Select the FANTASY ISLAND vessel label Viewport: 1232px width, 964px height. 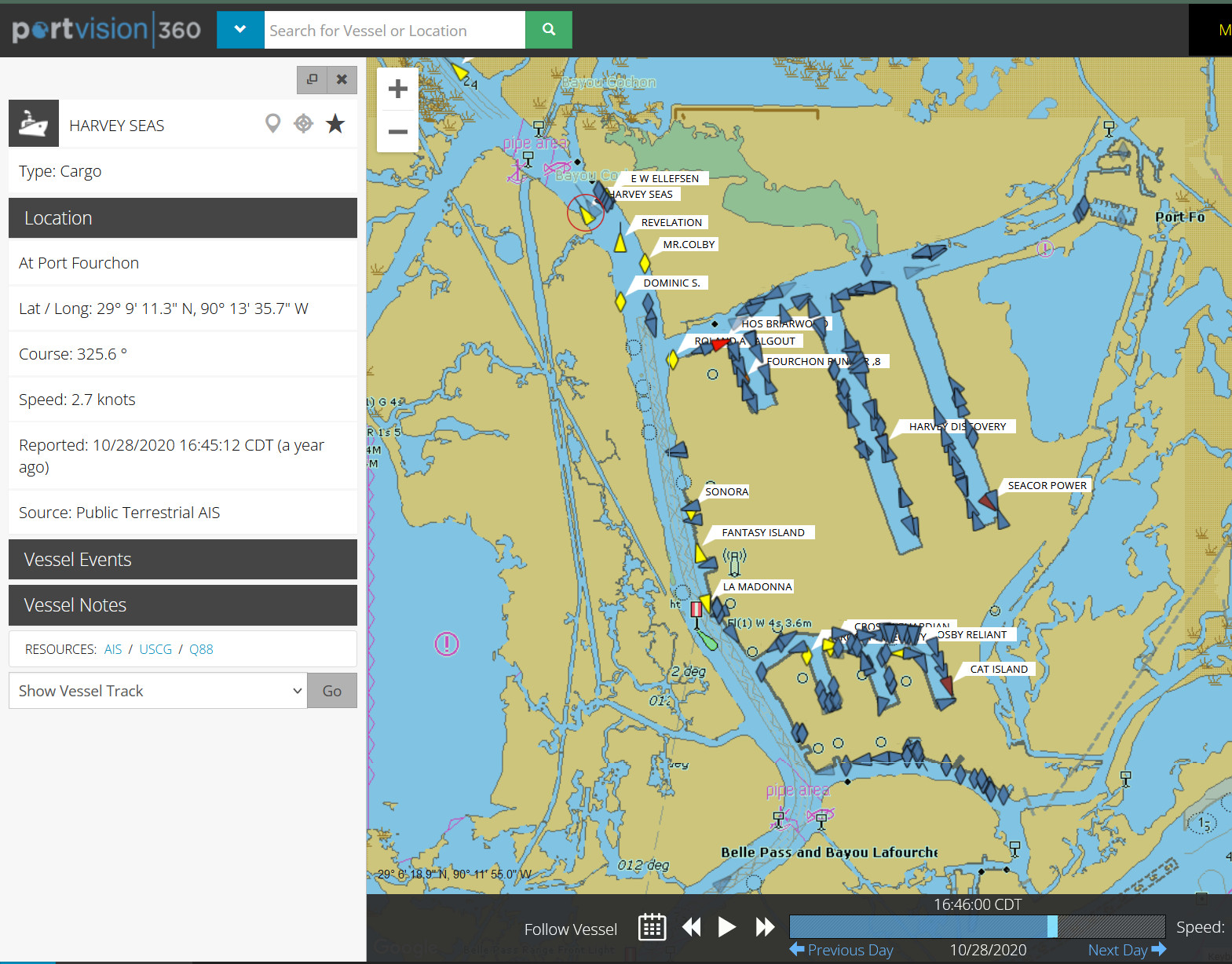[x=763, y=532]
